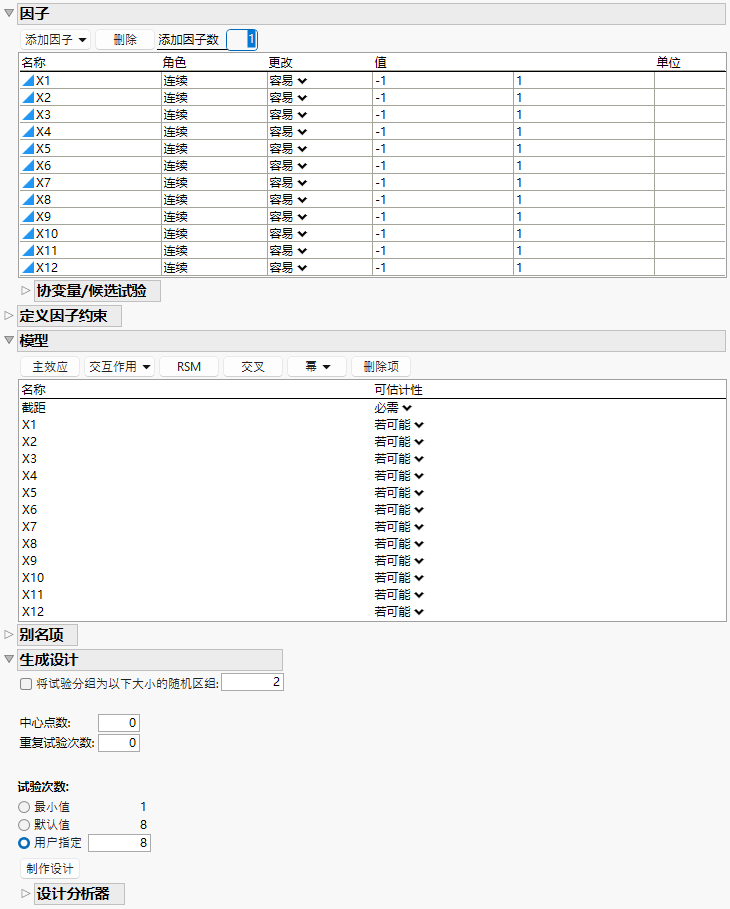
Task: Click the 用户指定 run count field
Action: coord(119,842)
